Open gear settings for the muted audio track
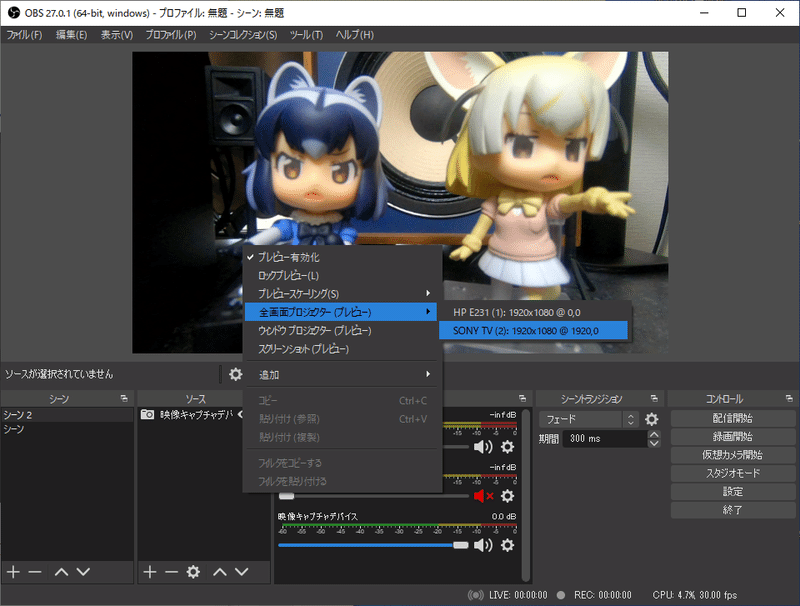800x606 pixels. point(507,496)
